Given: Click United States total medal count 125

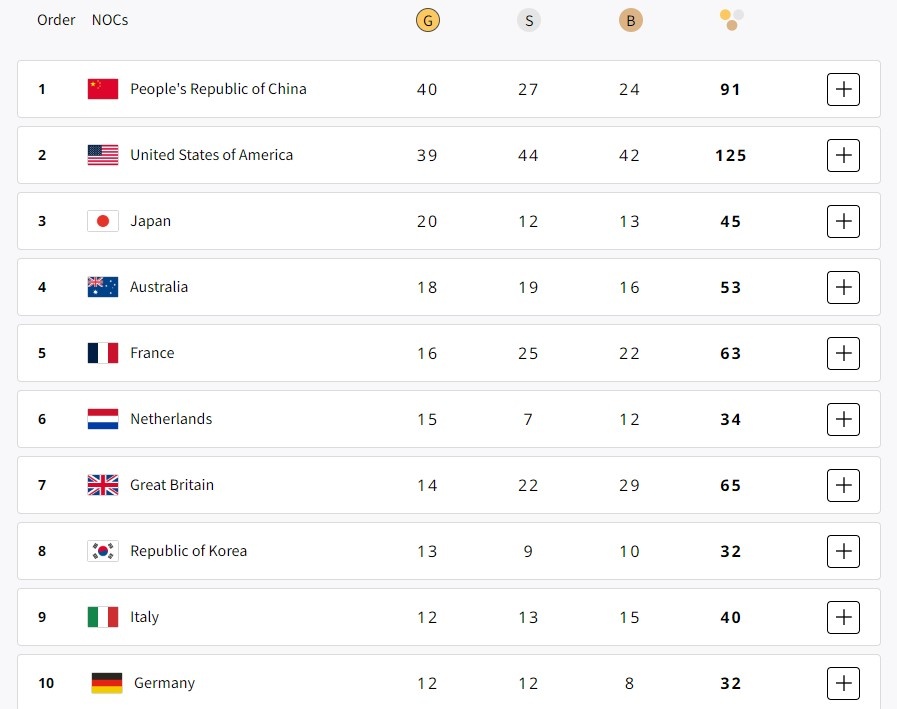Looking at the screenshot, I should click(x=731, y=155).
